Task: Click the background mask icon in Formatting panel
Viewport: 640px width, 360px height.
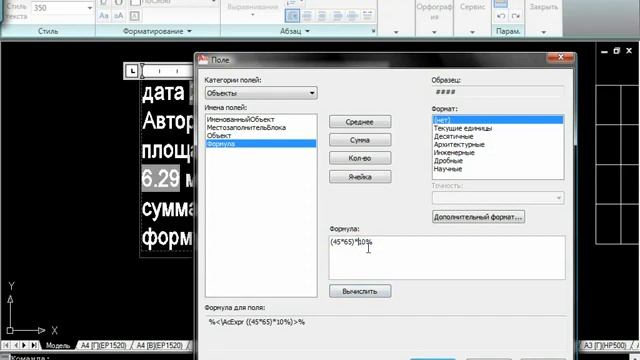Action: click(x=134, y=16)
